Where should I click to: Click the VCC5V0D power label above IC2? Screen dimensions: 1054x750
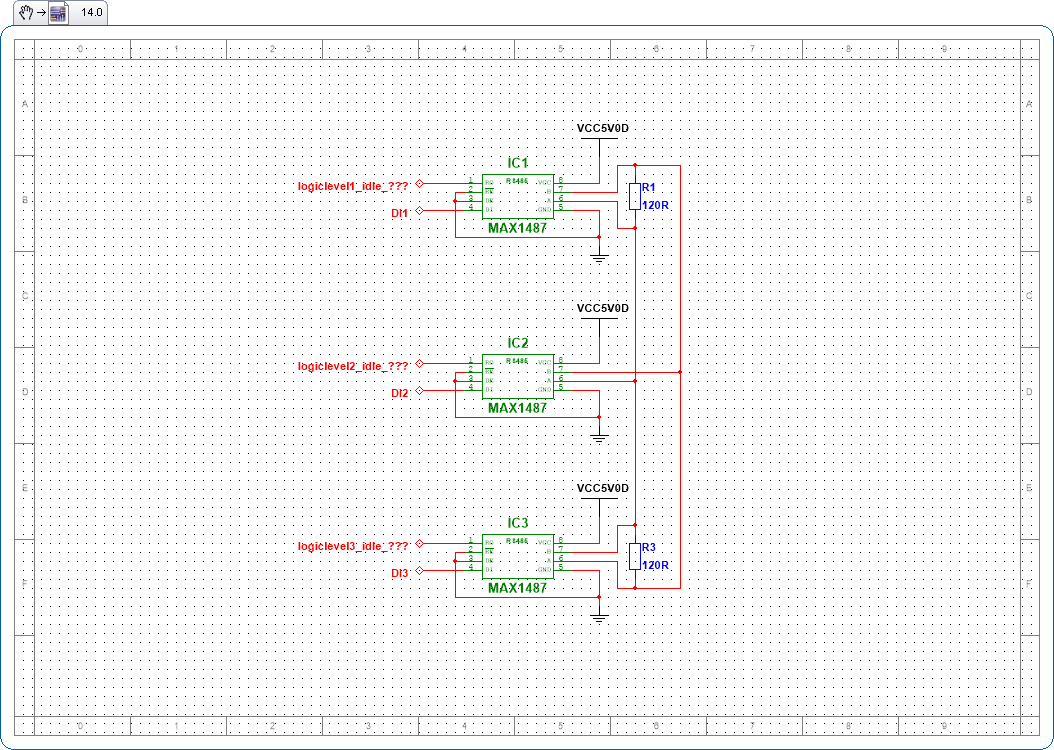tap(602, 308)
